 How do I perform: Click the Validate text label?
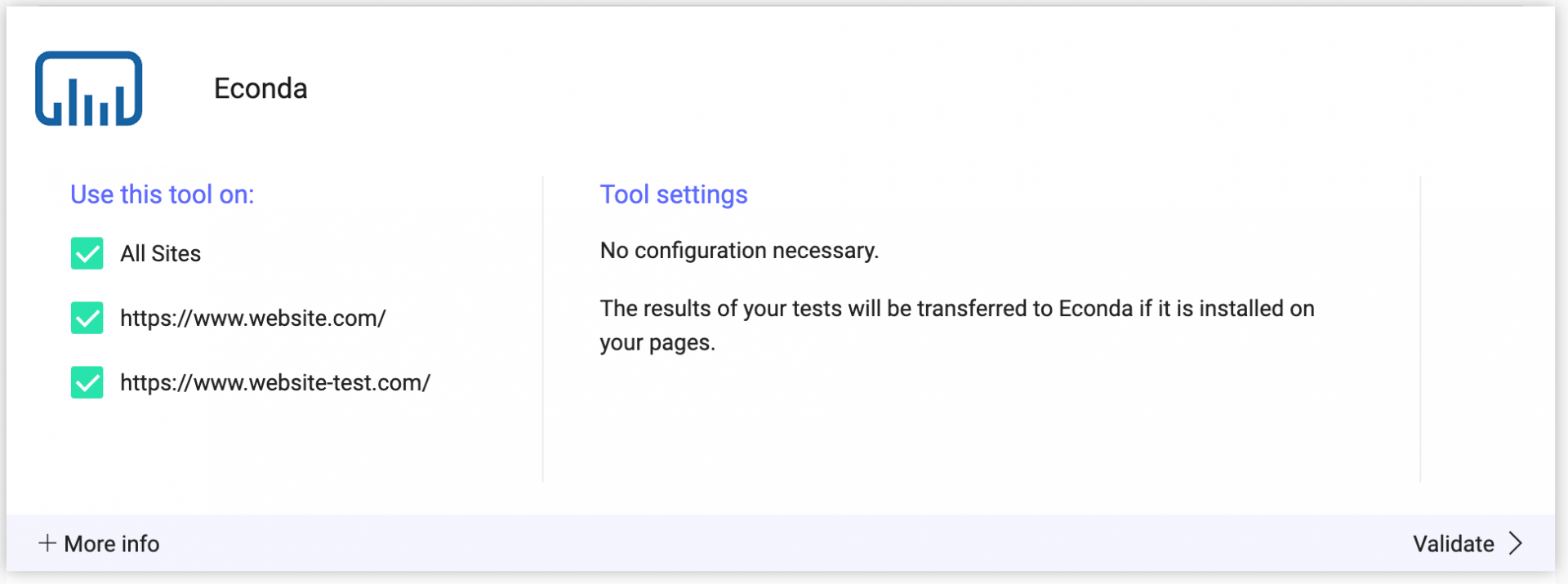click(1454, 543)
